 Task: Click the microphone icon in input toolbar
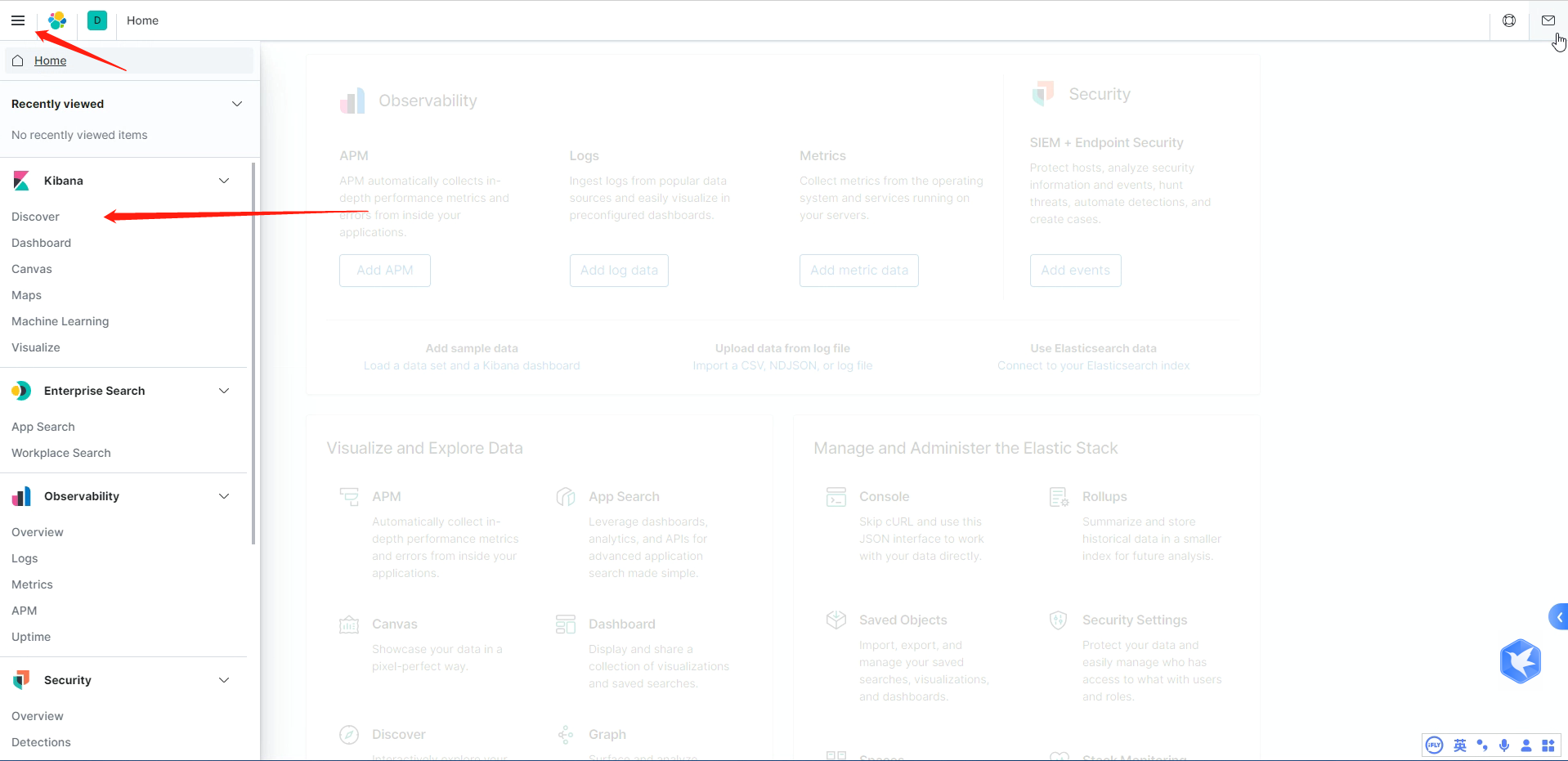click(1504, 745)
